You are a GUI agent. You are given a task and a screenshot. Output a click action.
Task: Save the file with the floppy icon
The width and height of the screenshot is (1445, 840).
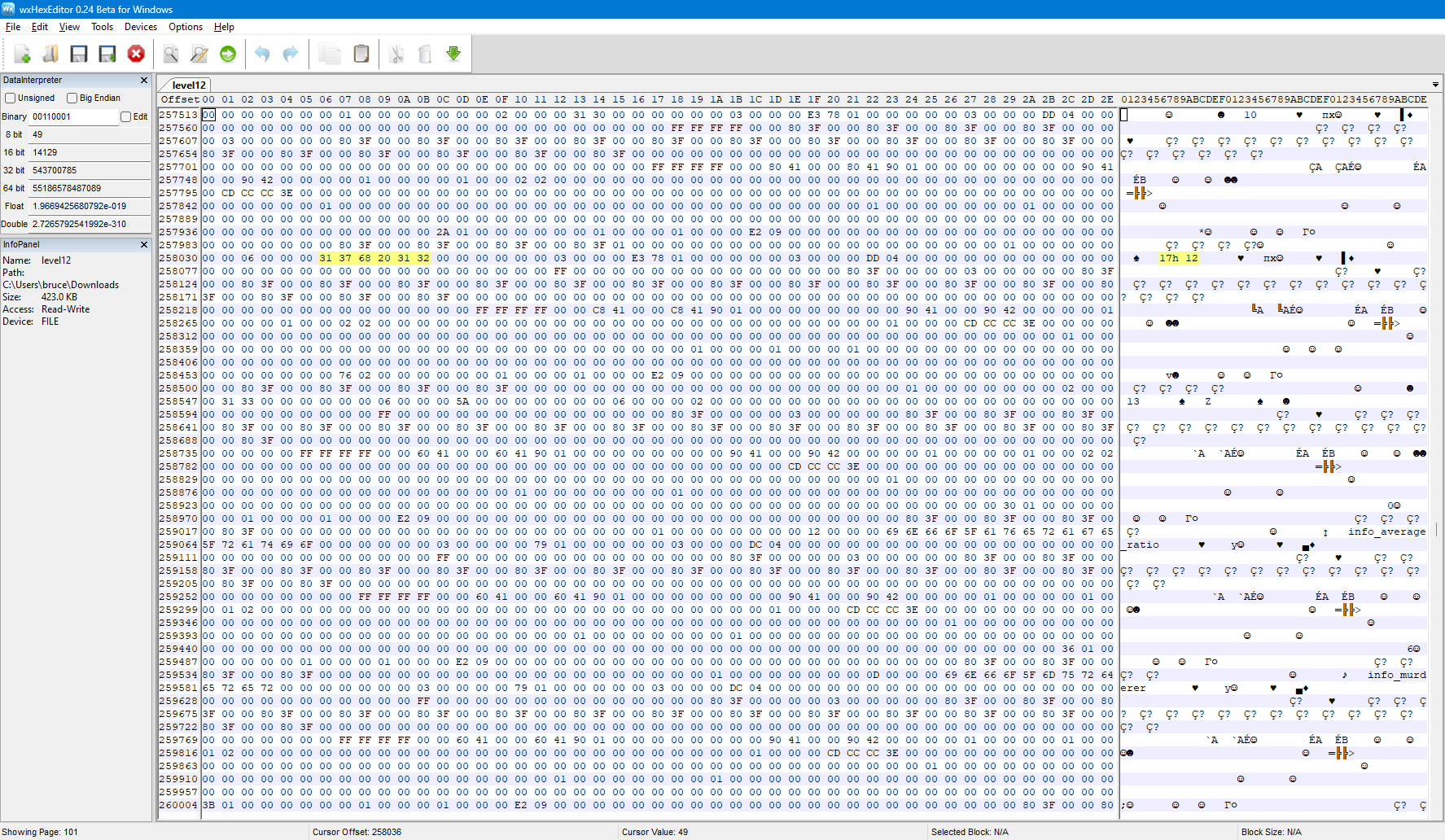pyautogui.click(x=79, y=54)
